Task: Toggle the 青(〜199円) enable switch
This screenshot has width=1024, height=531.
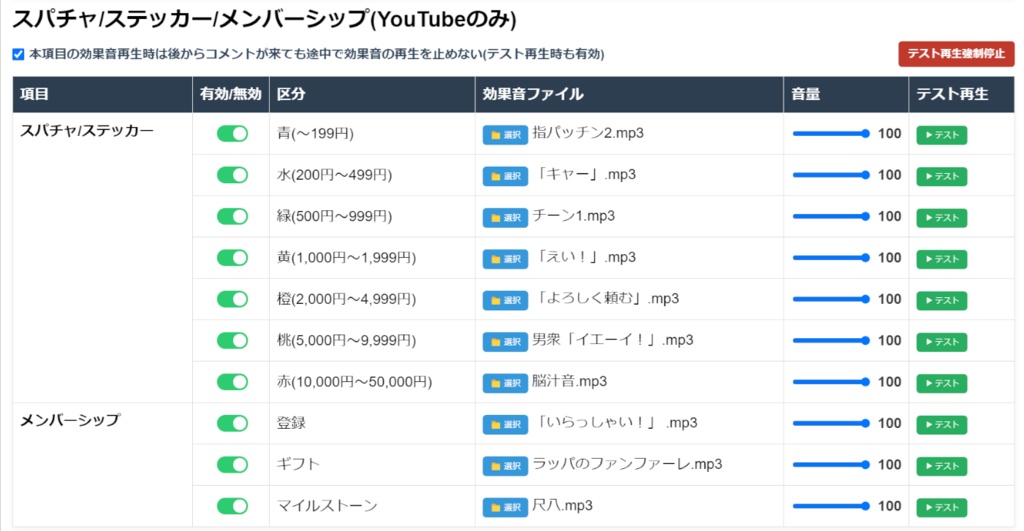Action: click(232, 134)
